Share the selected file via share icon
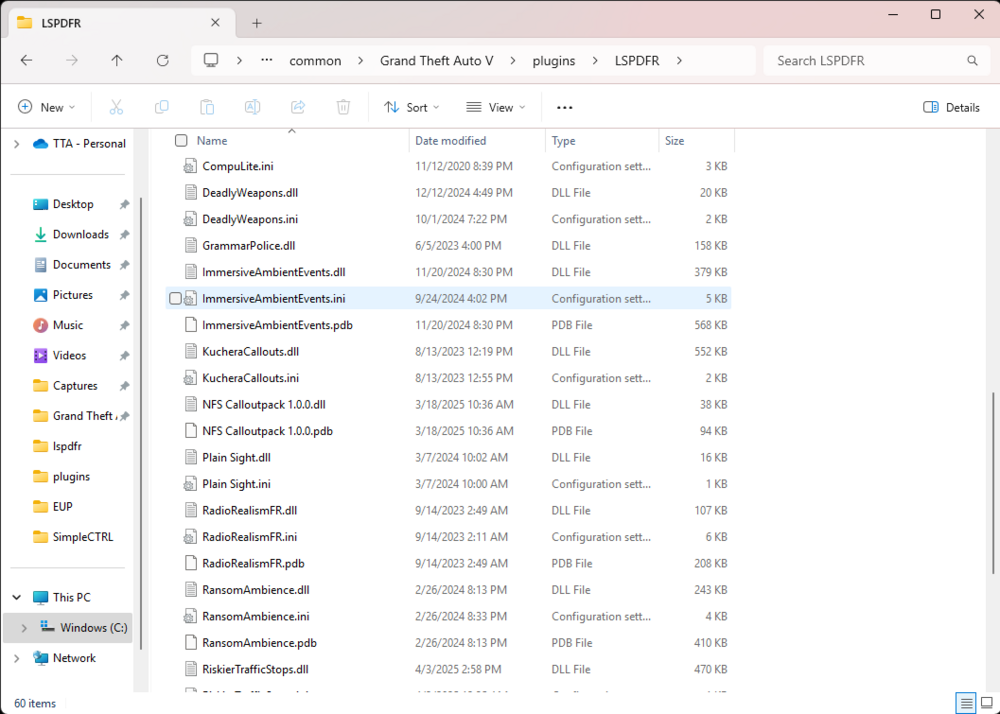Image resolution: width=1000 pixels, height=714 pixels. point(297,107)
